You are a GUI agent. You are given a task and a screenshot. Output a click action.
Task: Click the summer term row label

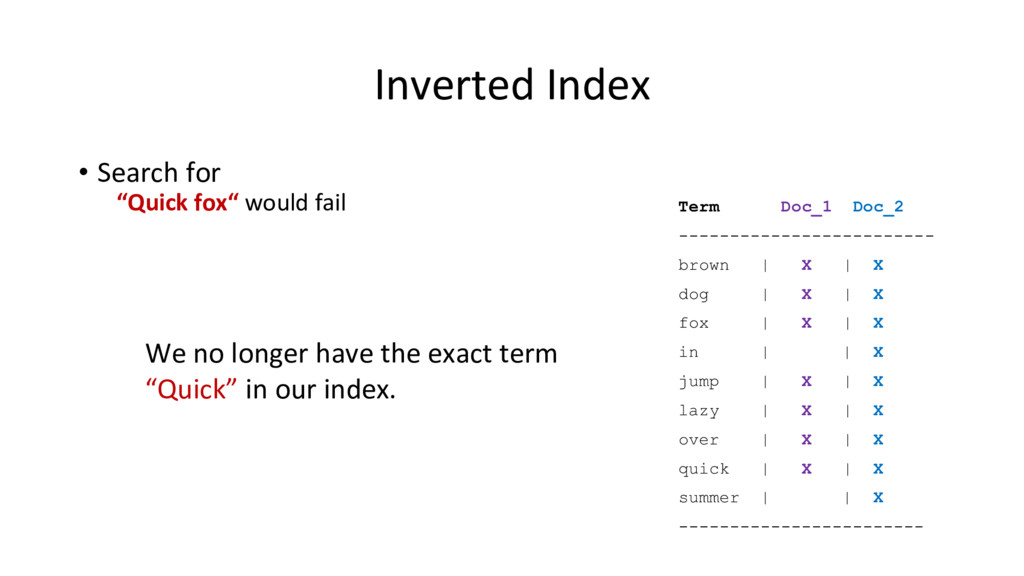[x=709, y=498]
